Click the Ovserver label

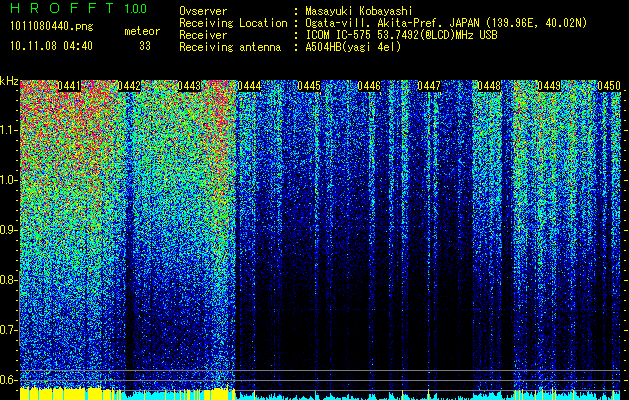pos(203,11)
